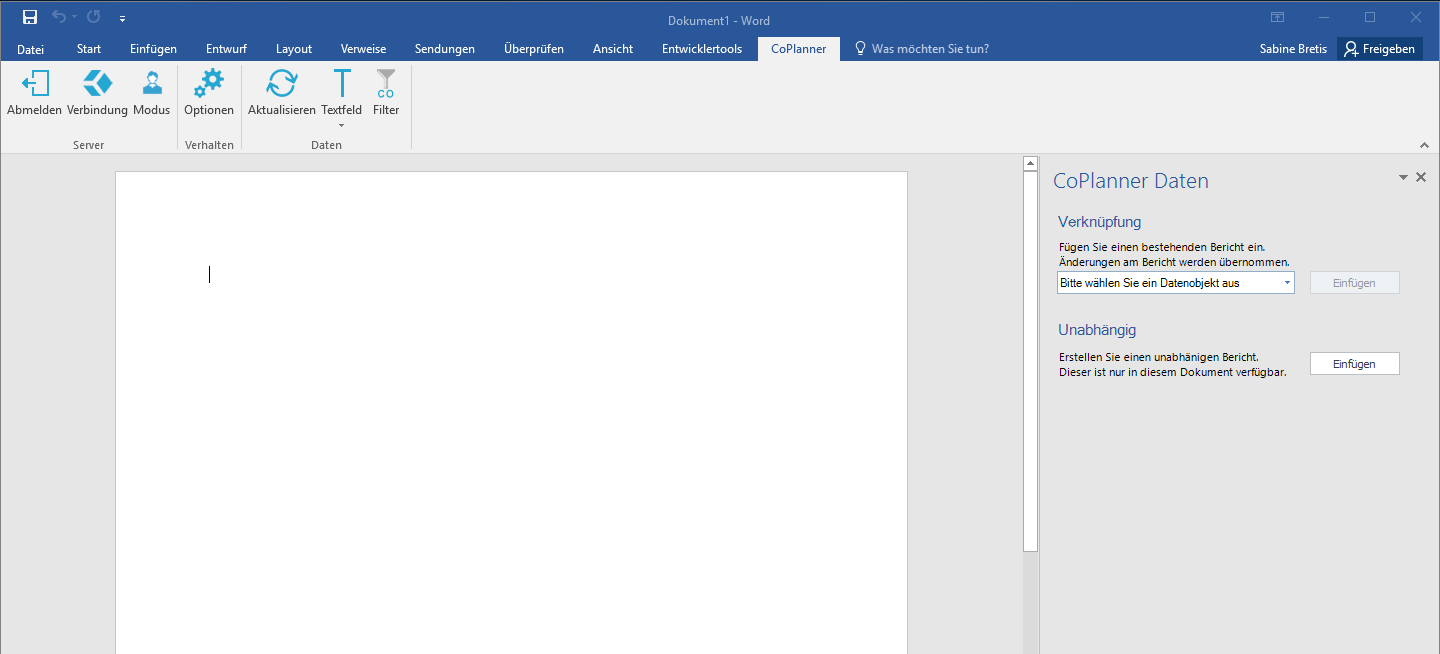This screenshot has width=1440, height=654.
Task: Click the 'Was möchten Sie tun?' search box
Action: pyautogui.click(x=930, y=49)
